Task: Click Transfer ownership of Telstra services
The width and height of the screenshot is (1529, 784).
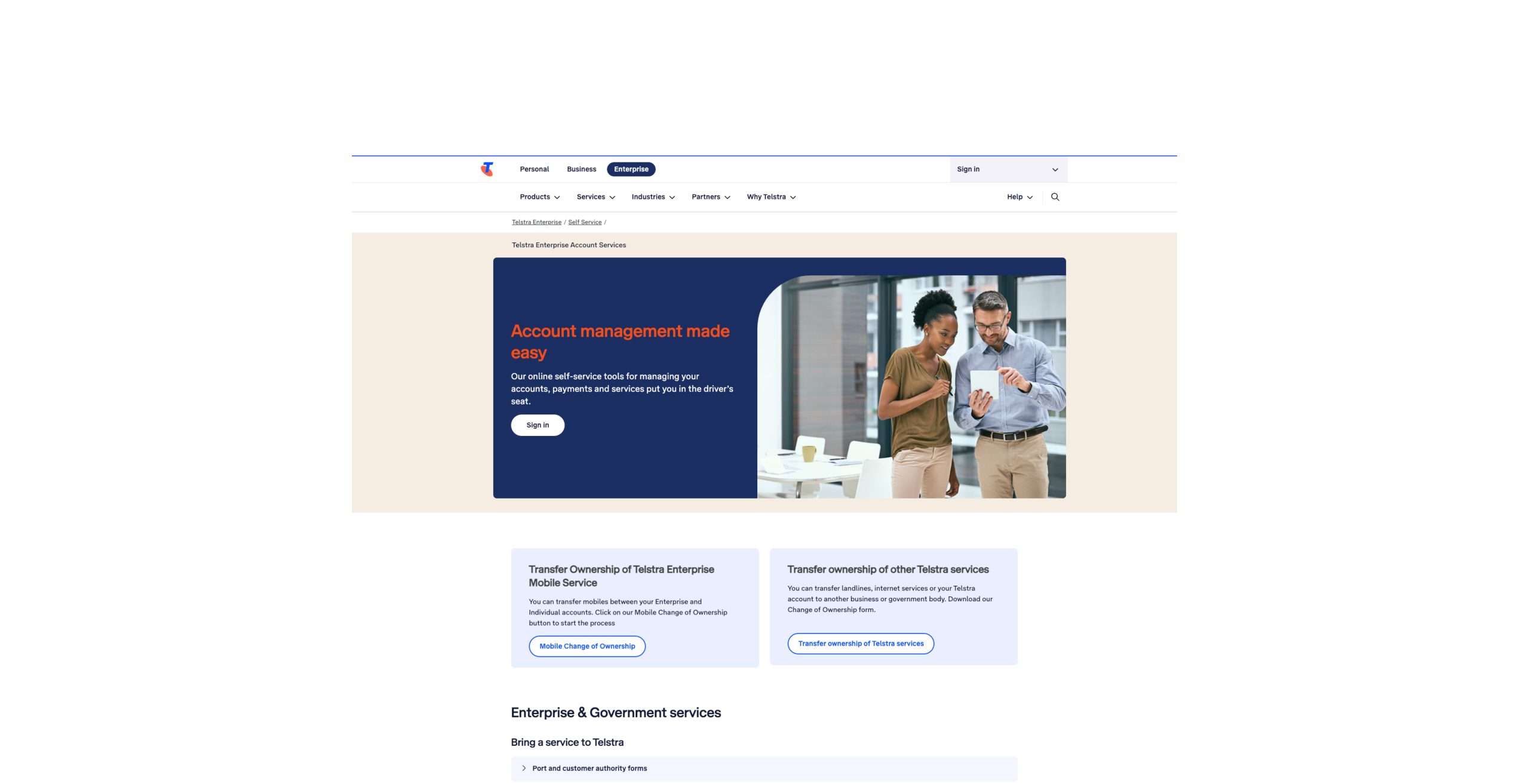Action: 861,643
